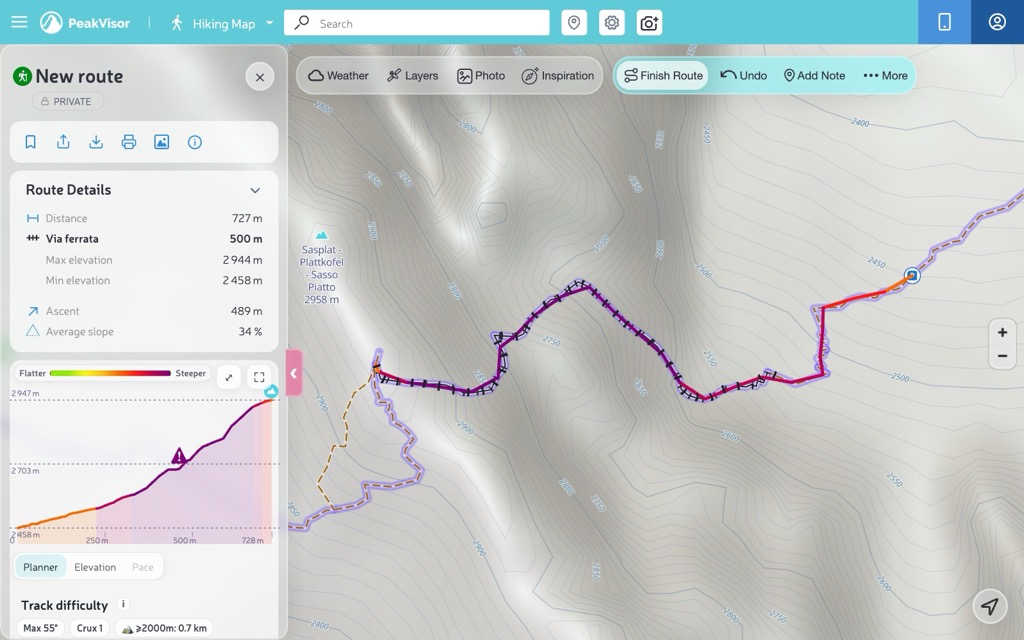The image size is (1024, 640).
Task: Open Inspiration in map toolbar
Action: click(558, 76)
